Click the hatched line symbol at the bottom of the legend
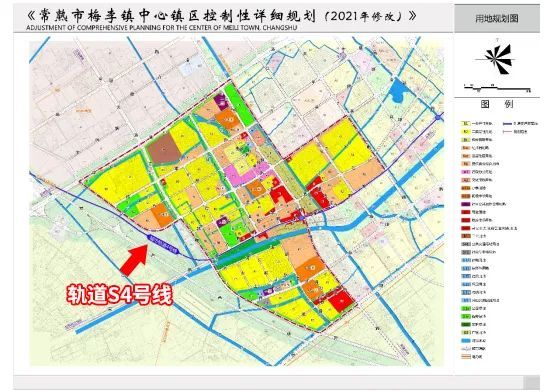 click(x=466, y=357)
